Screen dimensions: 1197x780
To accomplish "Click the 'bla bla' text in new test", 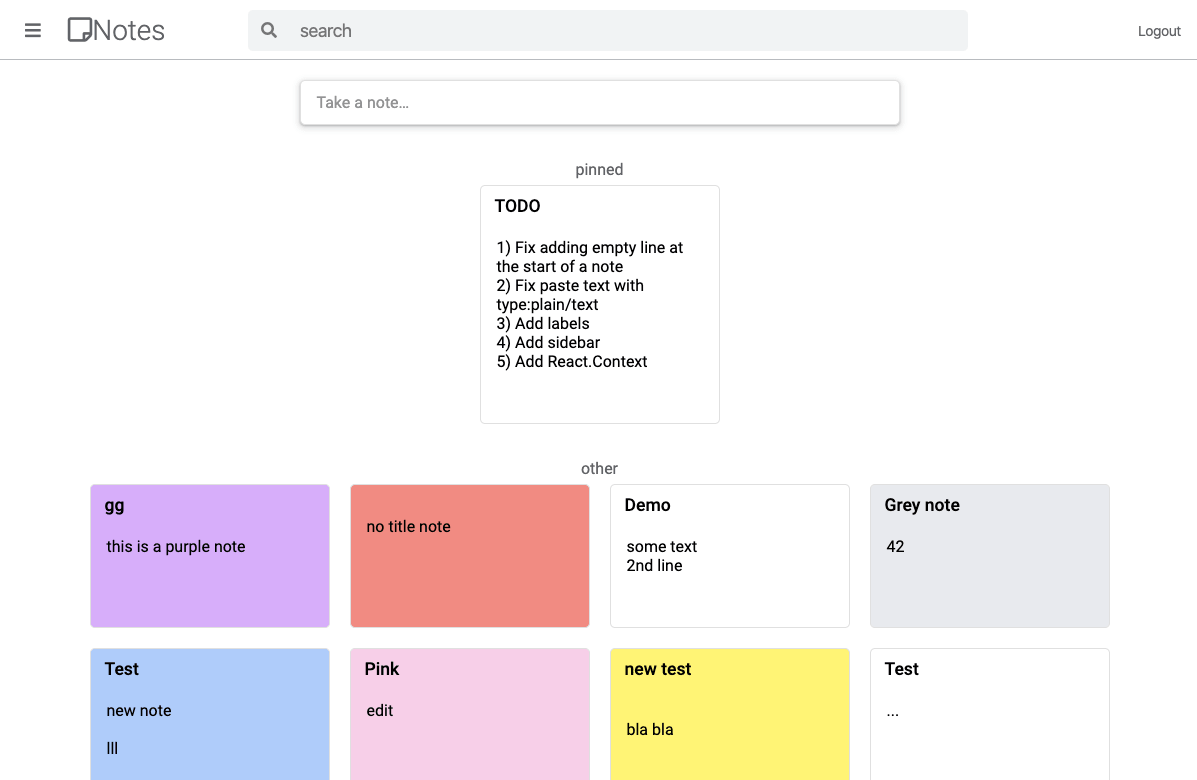I will (652, 729).
